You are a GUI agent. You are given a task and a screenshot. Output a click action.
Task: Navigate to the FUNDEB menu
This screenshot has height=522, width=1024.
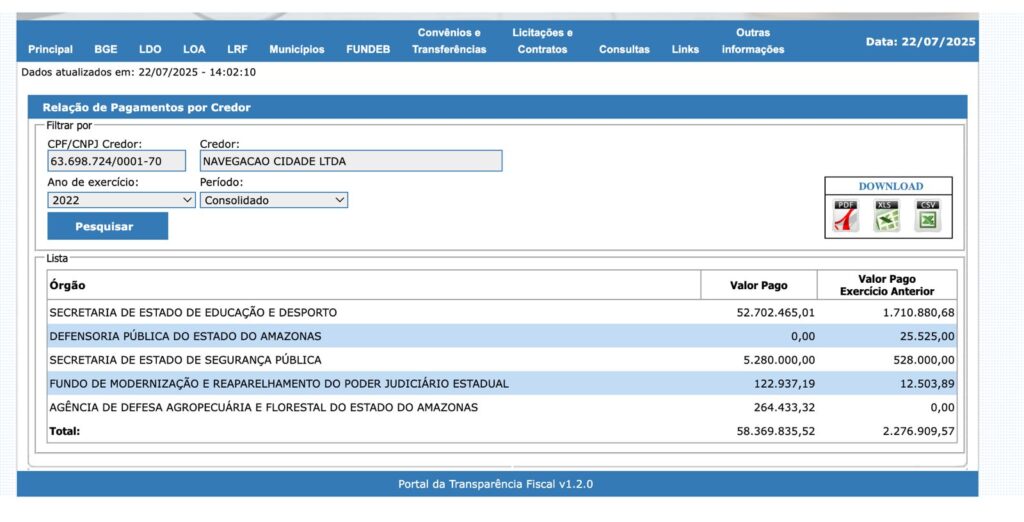pyautogui.click(x=369, y=49)
